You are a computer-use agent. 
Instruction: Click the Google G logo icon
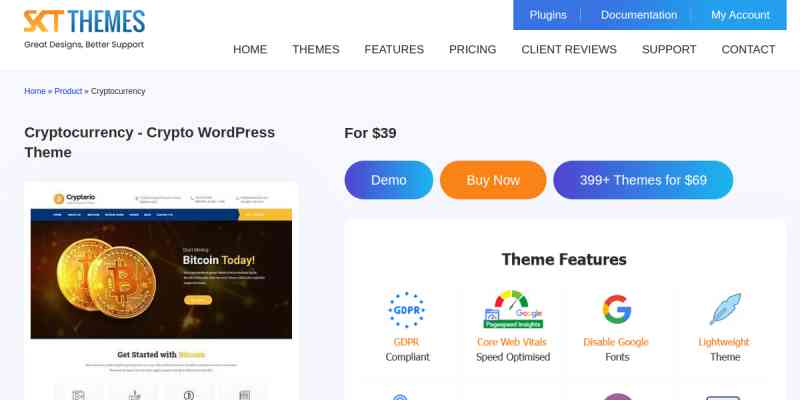pyautogui.click(x=616, y=309)
